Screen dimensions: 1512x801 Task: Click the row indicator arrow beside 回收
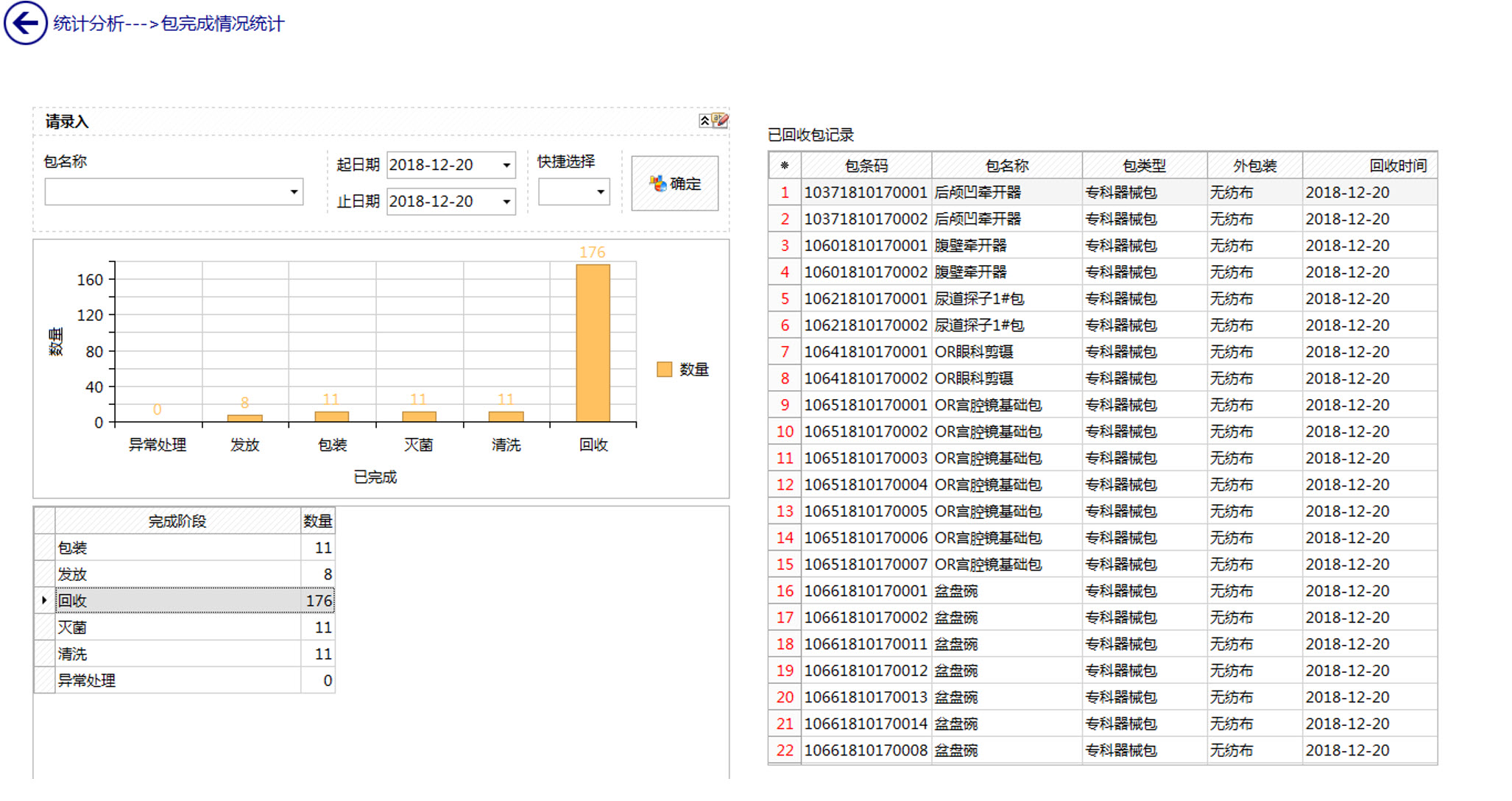coord(44,601)
